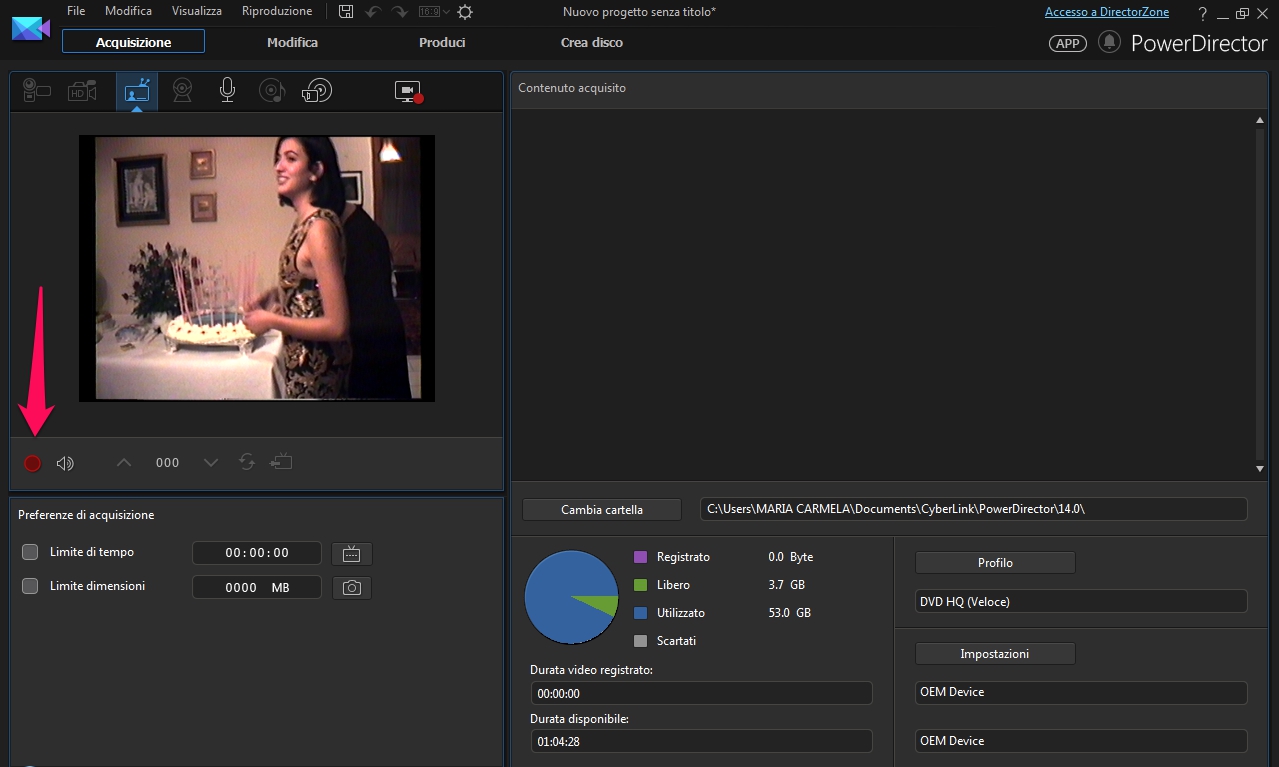Select the webcam capture source icon
Viewport: 1279px width, 767px height.
pos(182,91)
